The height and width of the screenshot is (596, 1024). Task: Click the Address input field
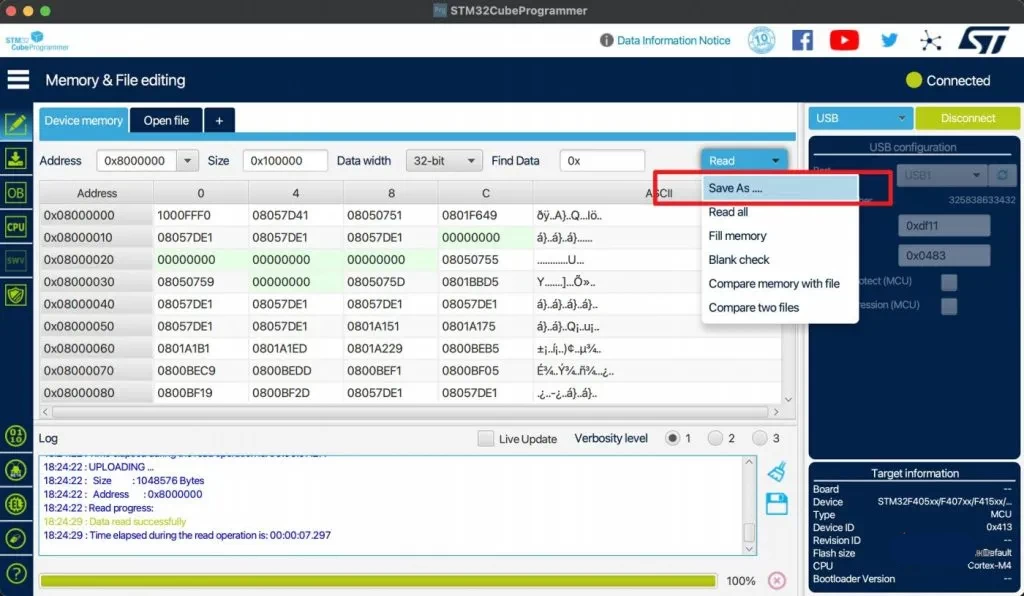136,161
